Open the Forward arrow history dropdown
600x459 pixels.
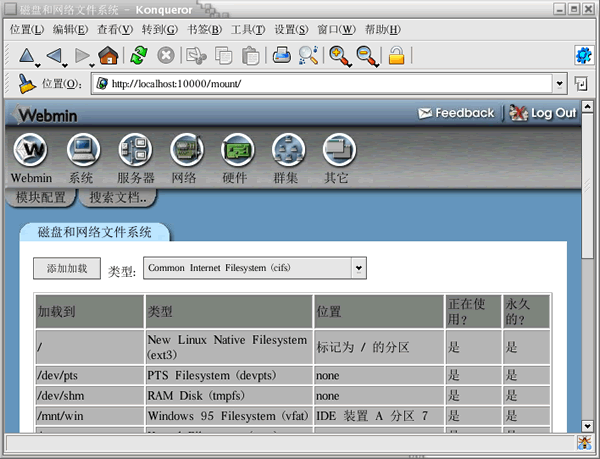(92, 66)
